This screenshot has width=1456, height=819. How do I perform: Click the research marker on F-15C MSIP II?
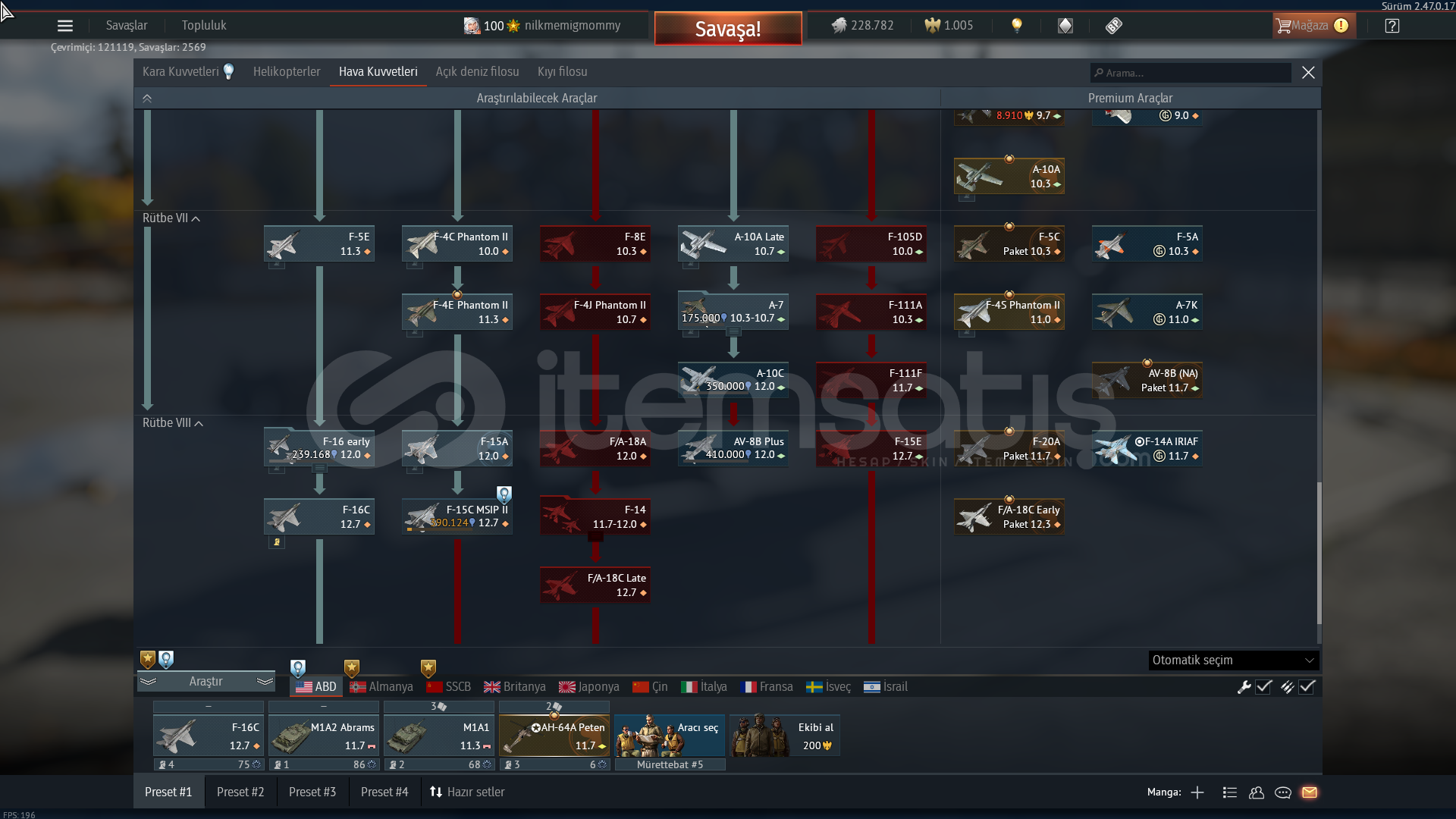point(504,495)
